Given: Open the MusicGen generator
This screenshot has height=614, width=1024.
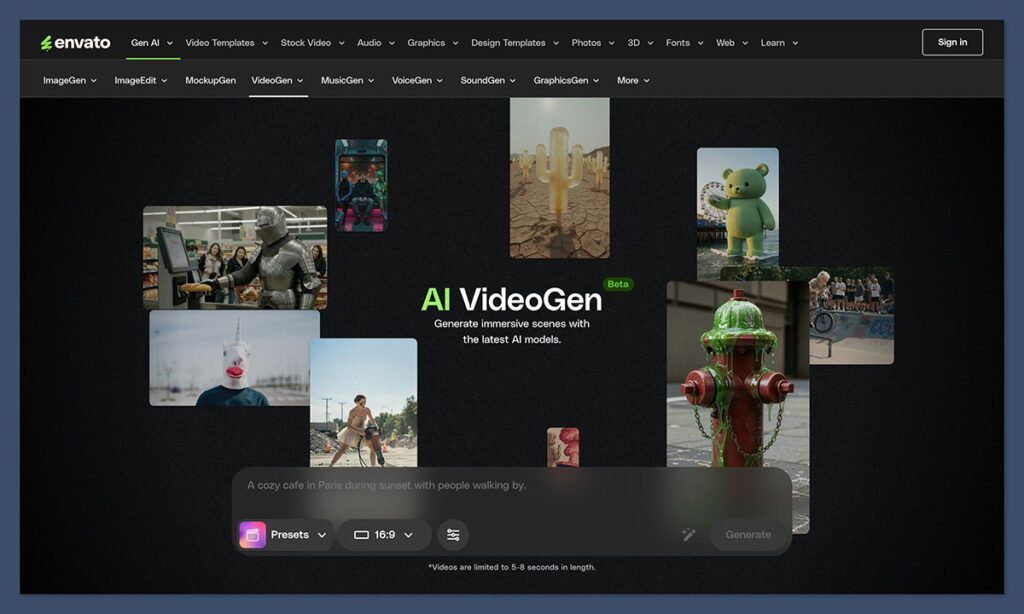Looking at the screenshot, I should [x=341, y=80].
